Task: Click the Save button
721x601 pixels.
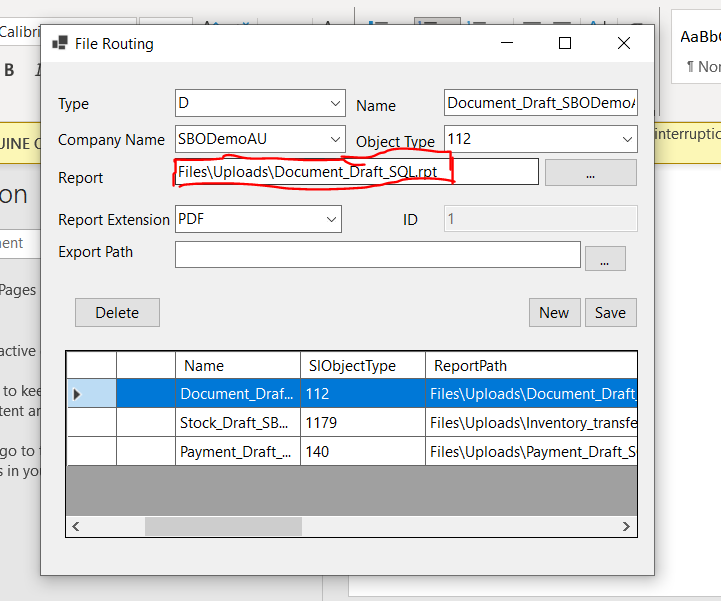Action: pyautogui.click(x=611, y=313)
